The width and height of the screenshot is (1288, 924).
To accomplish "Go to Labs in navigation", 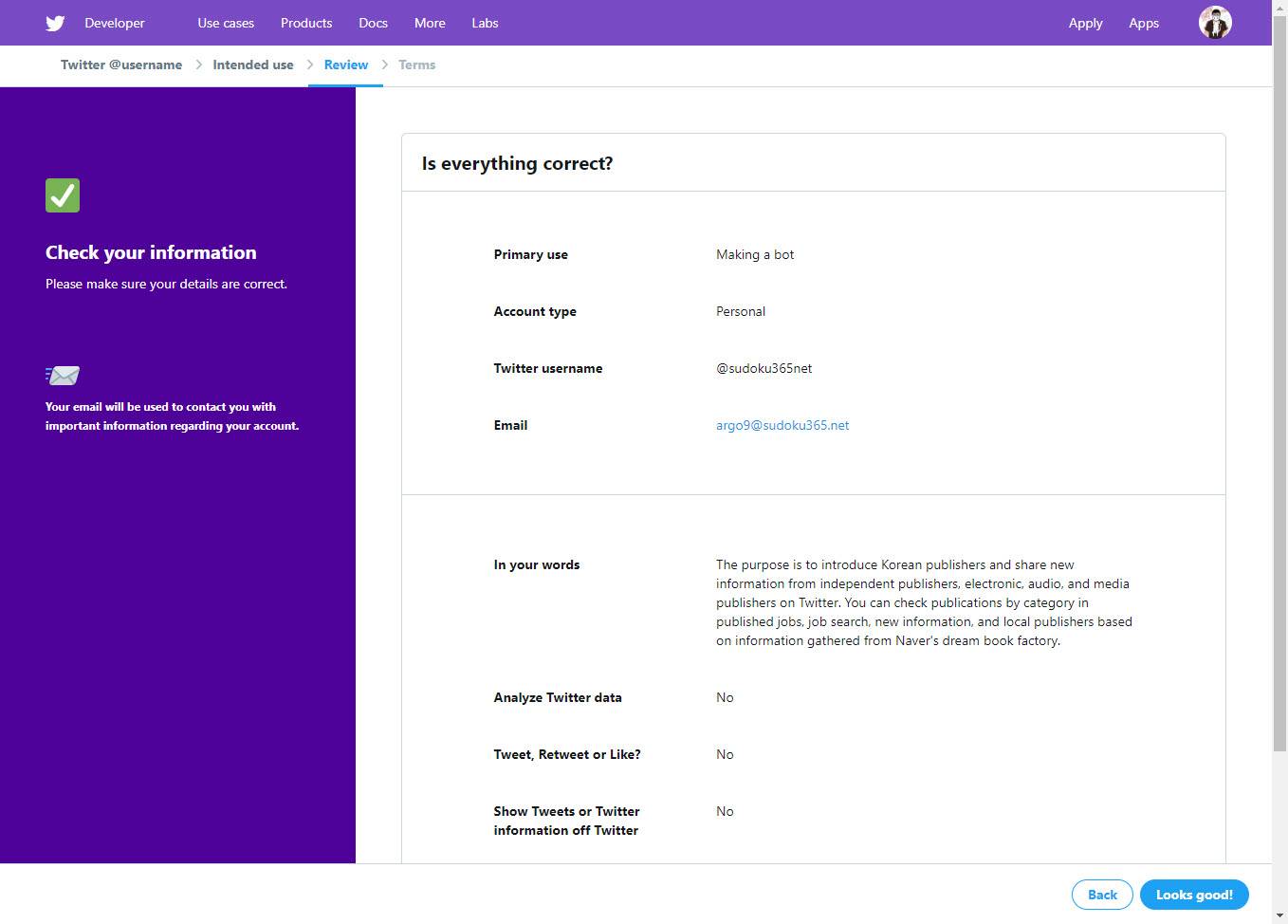I will click(x=485, y=23).
